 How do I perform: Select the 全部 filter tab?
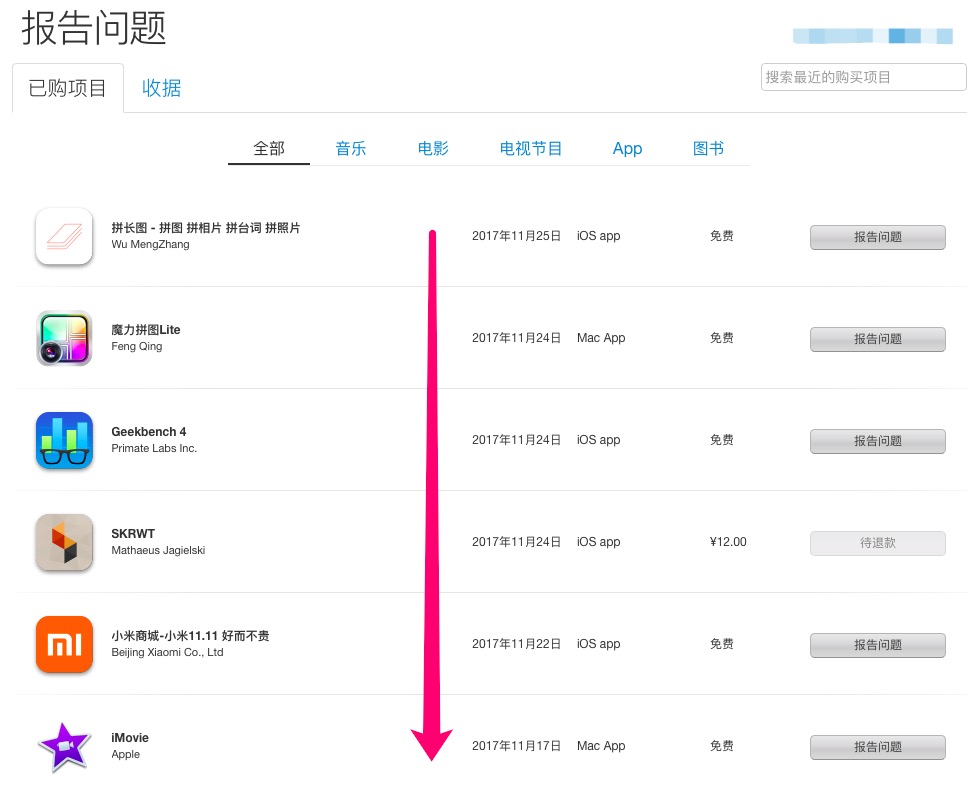pos(268,147)
